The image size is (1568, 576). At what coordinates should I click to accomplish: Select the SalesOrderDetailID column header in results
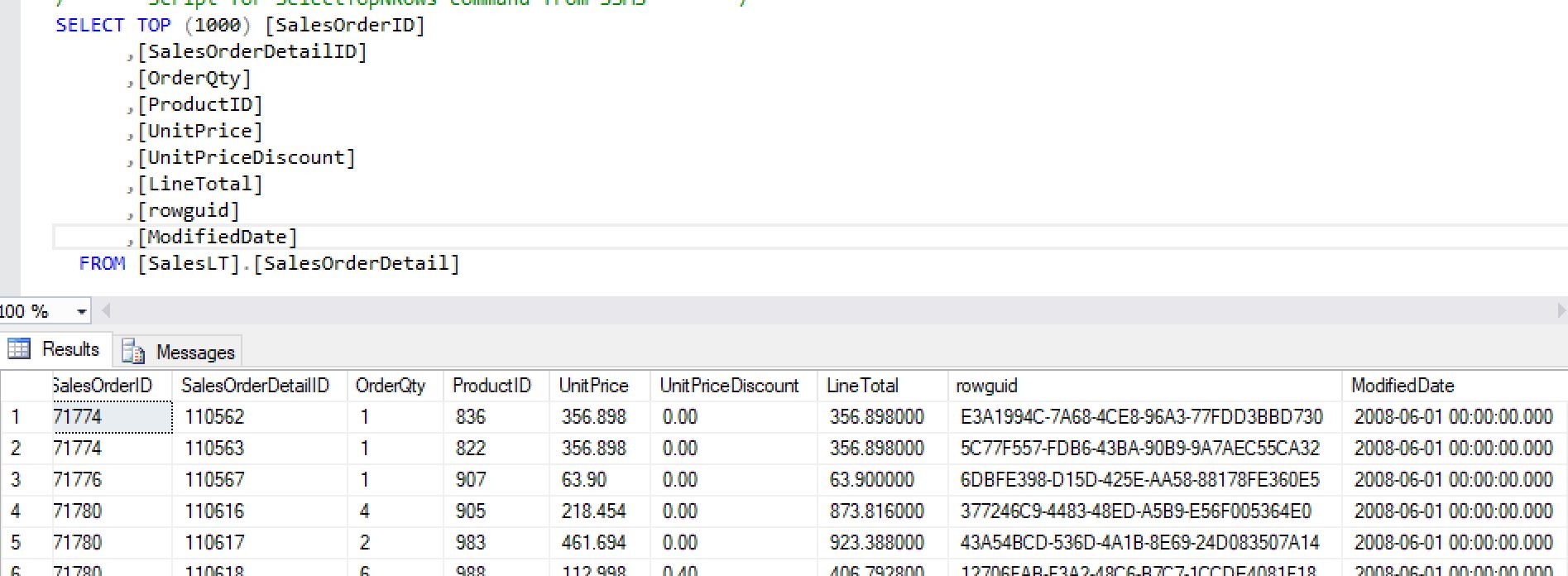pyautogui.click(x=259, y=386)
